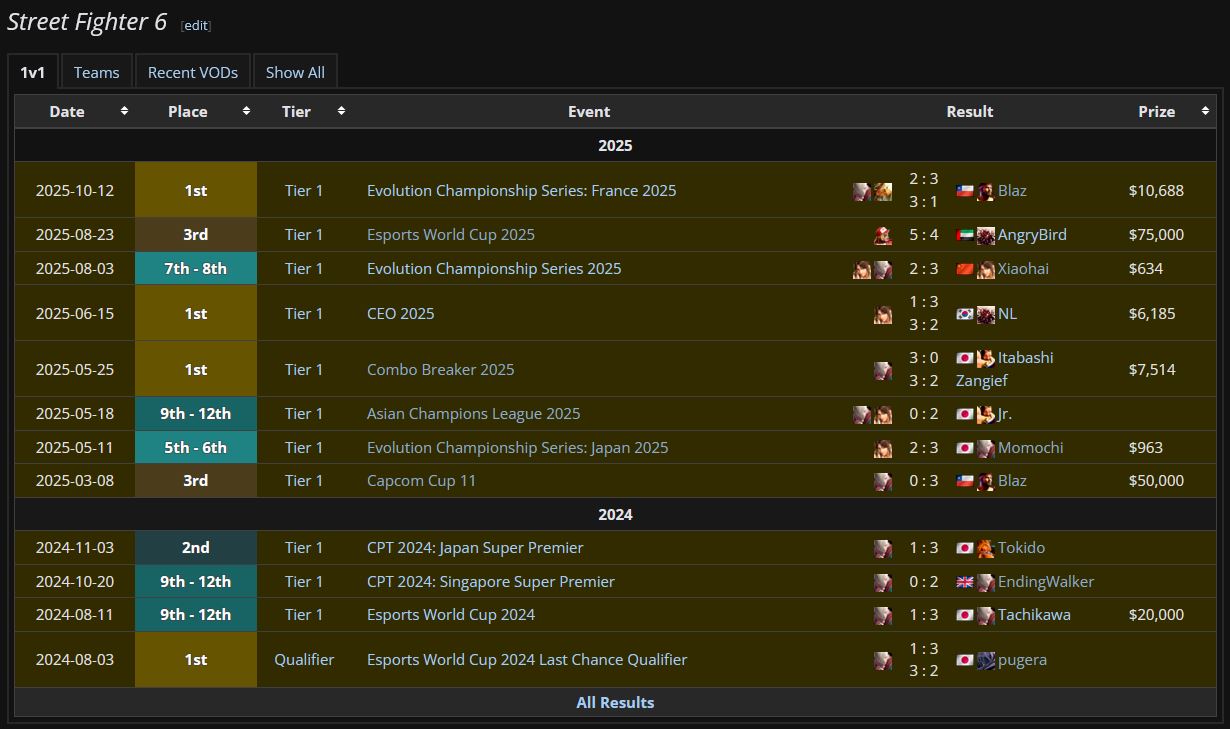Image resolution: width=1230 pixels, height=729 pixels.
Task: Click the date 2025-10-12
Action: [x=75, y=190]
